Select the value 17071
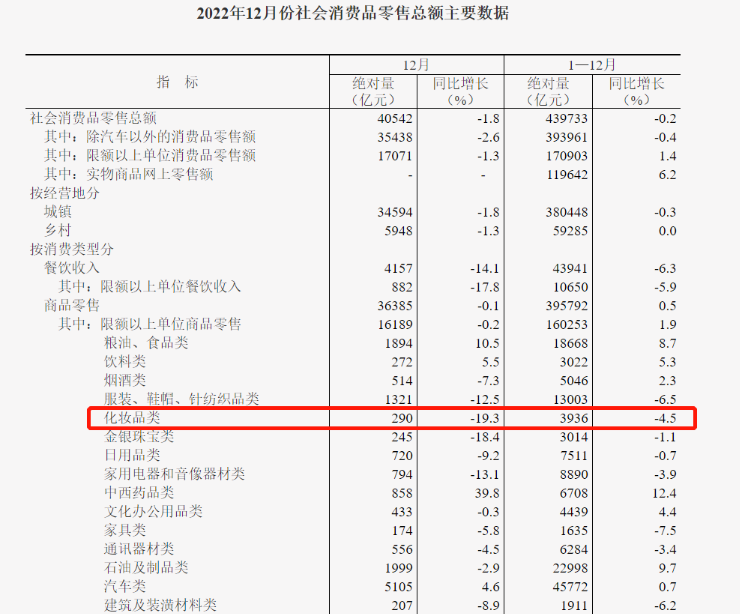Screen dimensions: 740x614 [x=395, y=156]
